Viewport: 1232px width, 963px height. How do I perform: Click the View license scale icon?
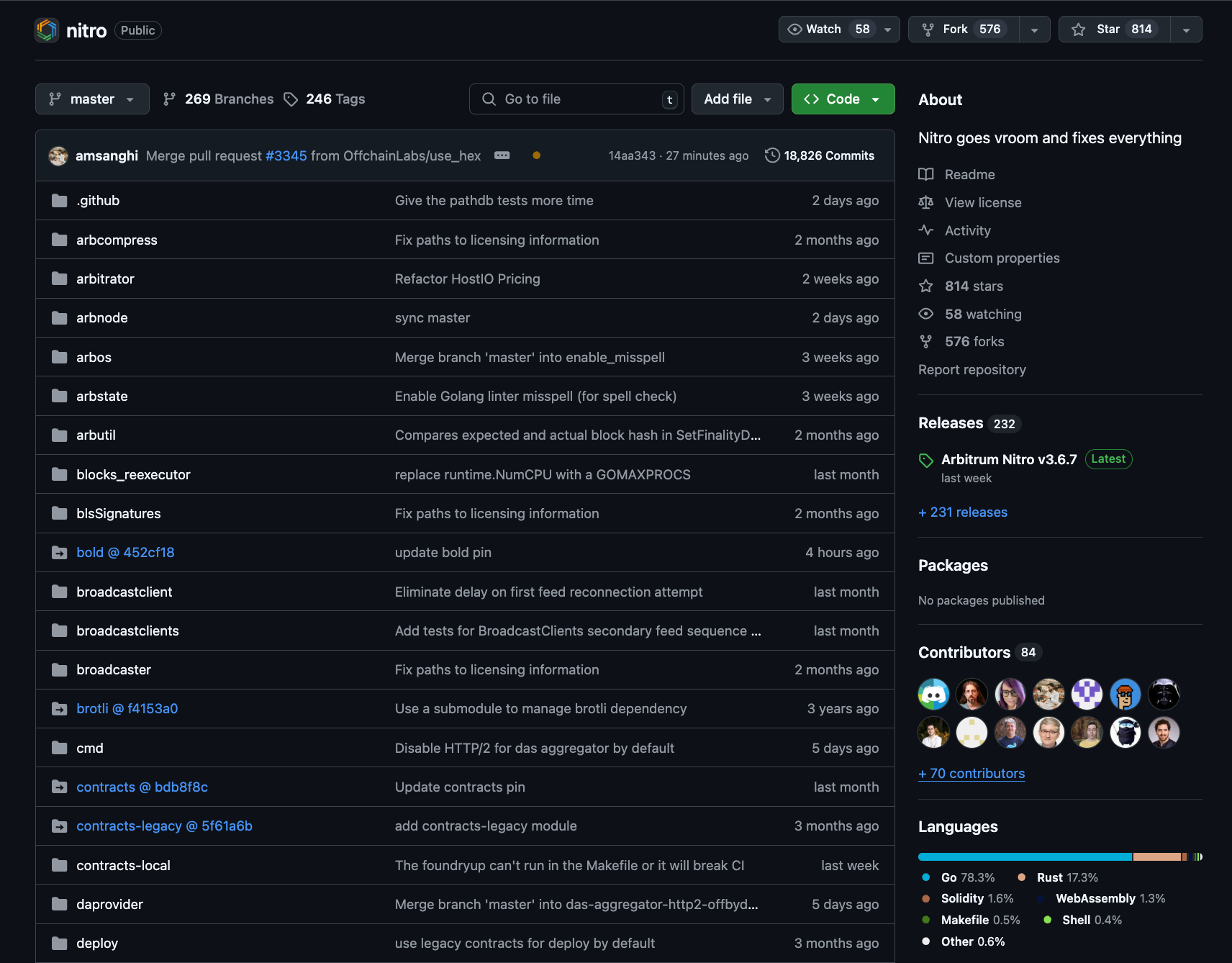click(926, 202)
